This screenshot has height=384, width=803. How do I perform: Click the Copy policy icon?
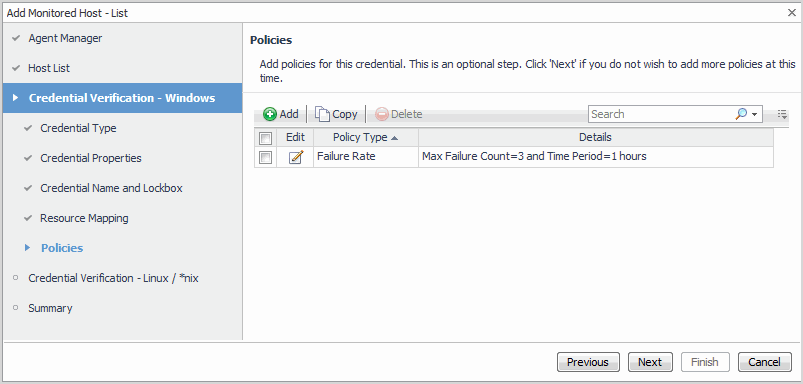(322, 114)
